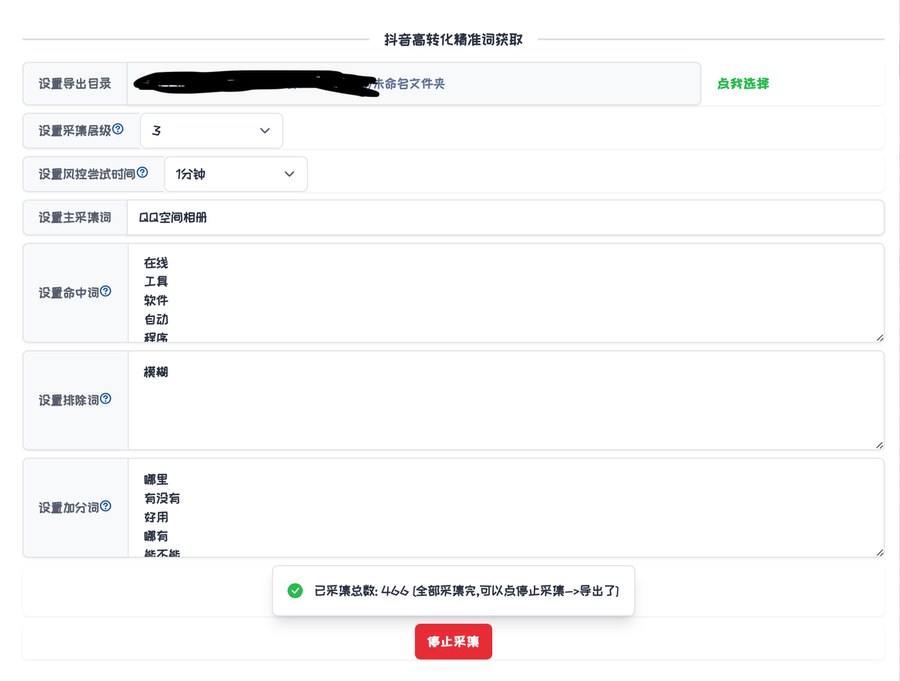Click the word 有没有 in 加分词 list
Screen dimensions: 900x681
162,498
